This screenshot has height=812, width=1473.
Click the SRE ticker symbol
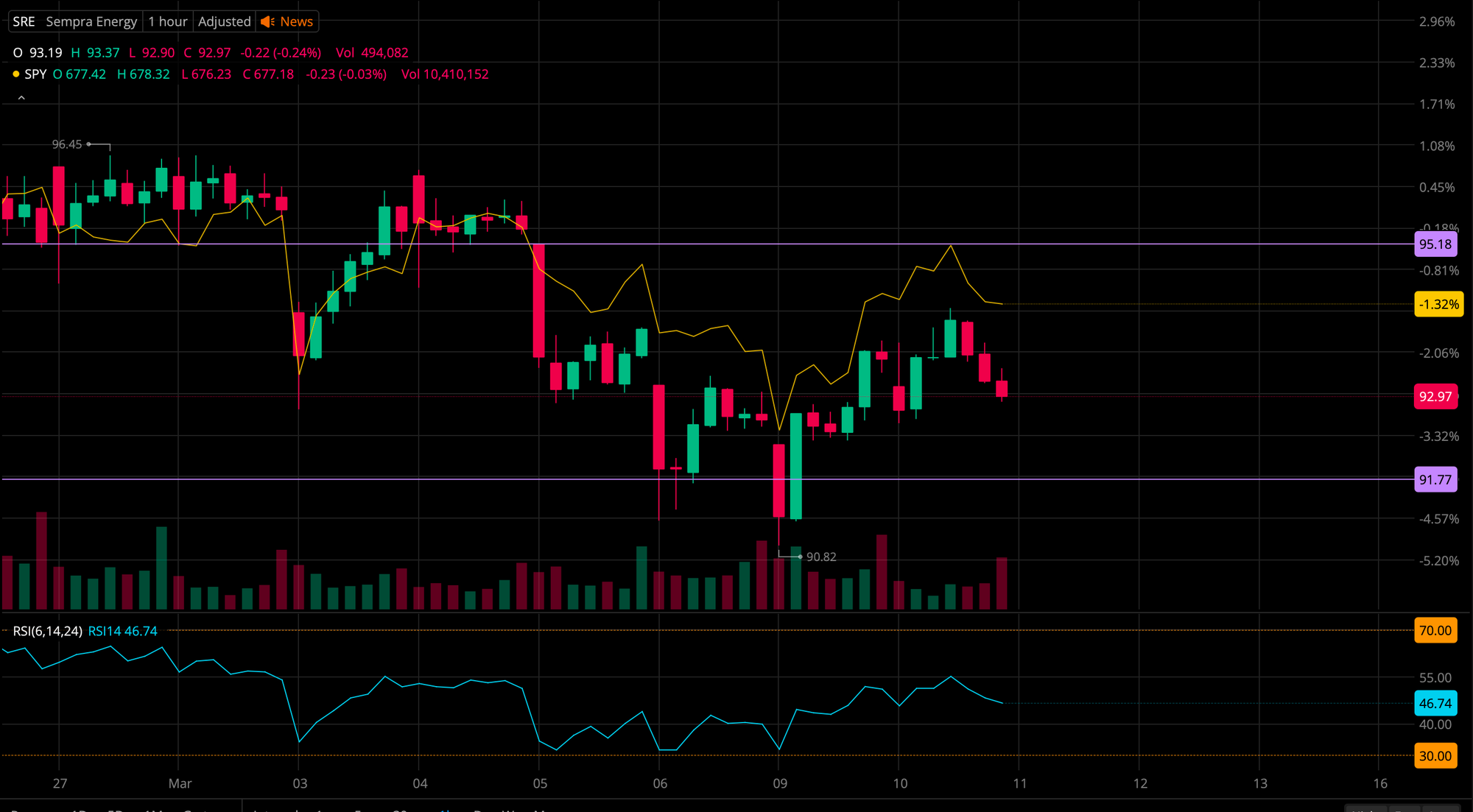[x=24, y=22]
